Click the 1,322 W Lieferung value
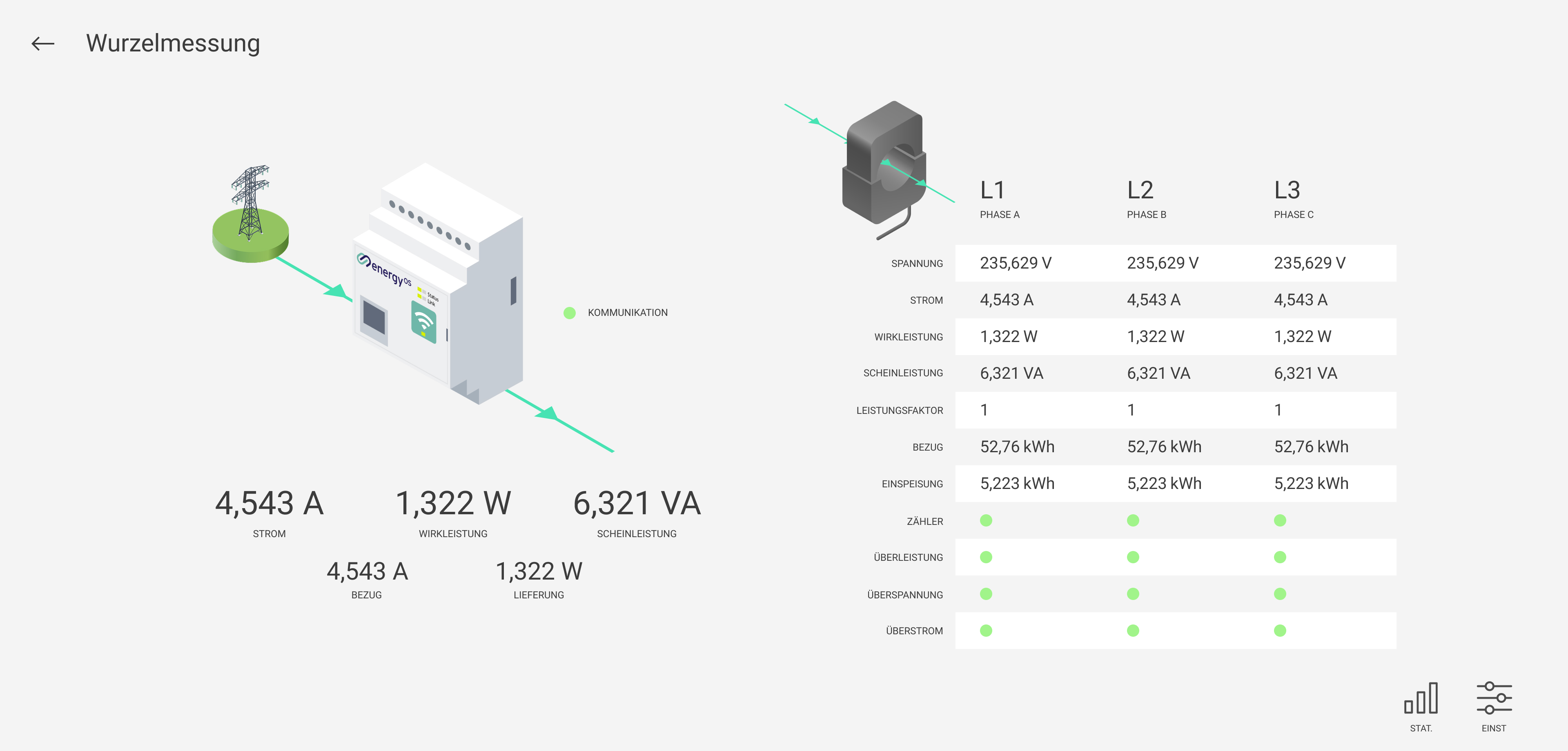The image size is (1568, 751). tap(539, 571)
